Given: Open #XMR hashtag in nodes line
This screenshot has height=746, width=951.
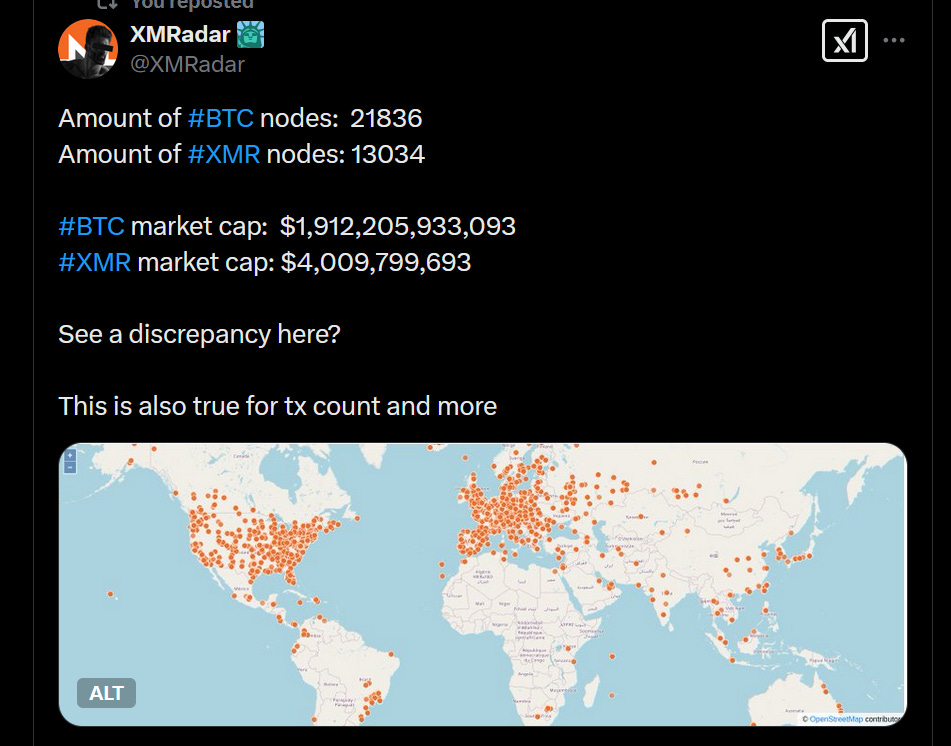Looking at the screenshot, I should pos(224,154).
